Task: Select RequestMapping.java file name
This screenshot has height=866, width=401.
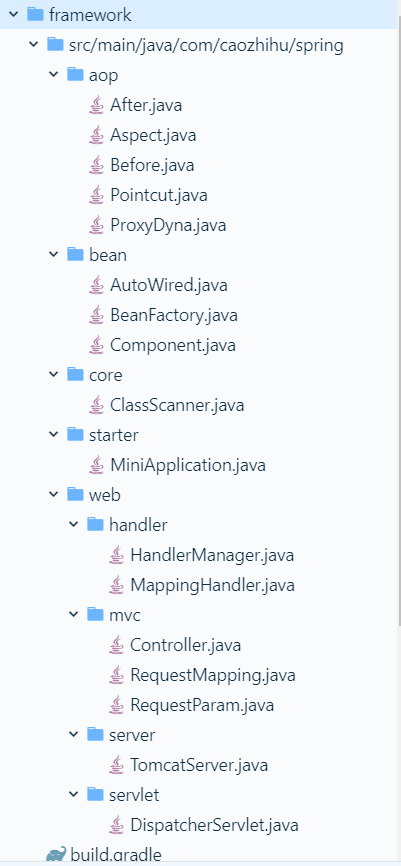Action: tap(213, 675)
